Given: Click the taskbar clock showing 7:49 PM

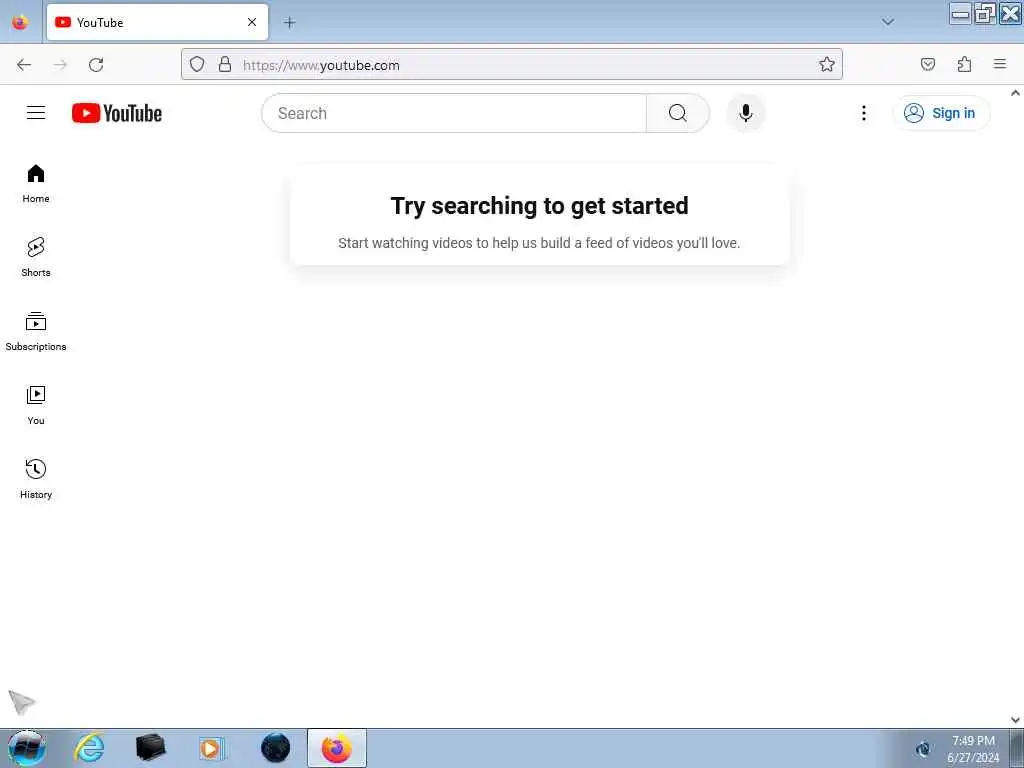Looking at the screenshot, I should 972,749.
